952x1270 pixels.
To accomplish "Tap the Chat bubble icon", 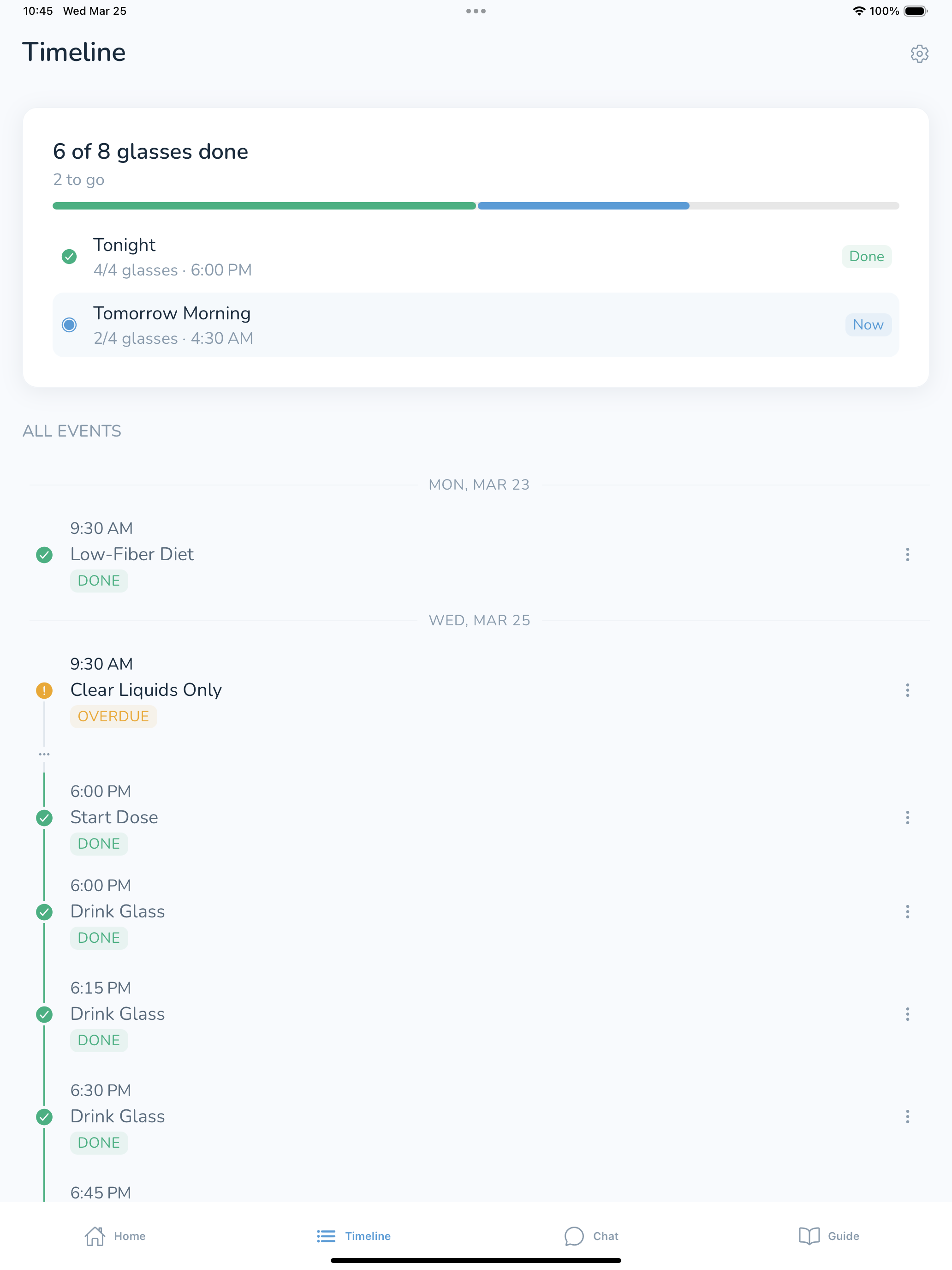I will (x=574, y=1236).
